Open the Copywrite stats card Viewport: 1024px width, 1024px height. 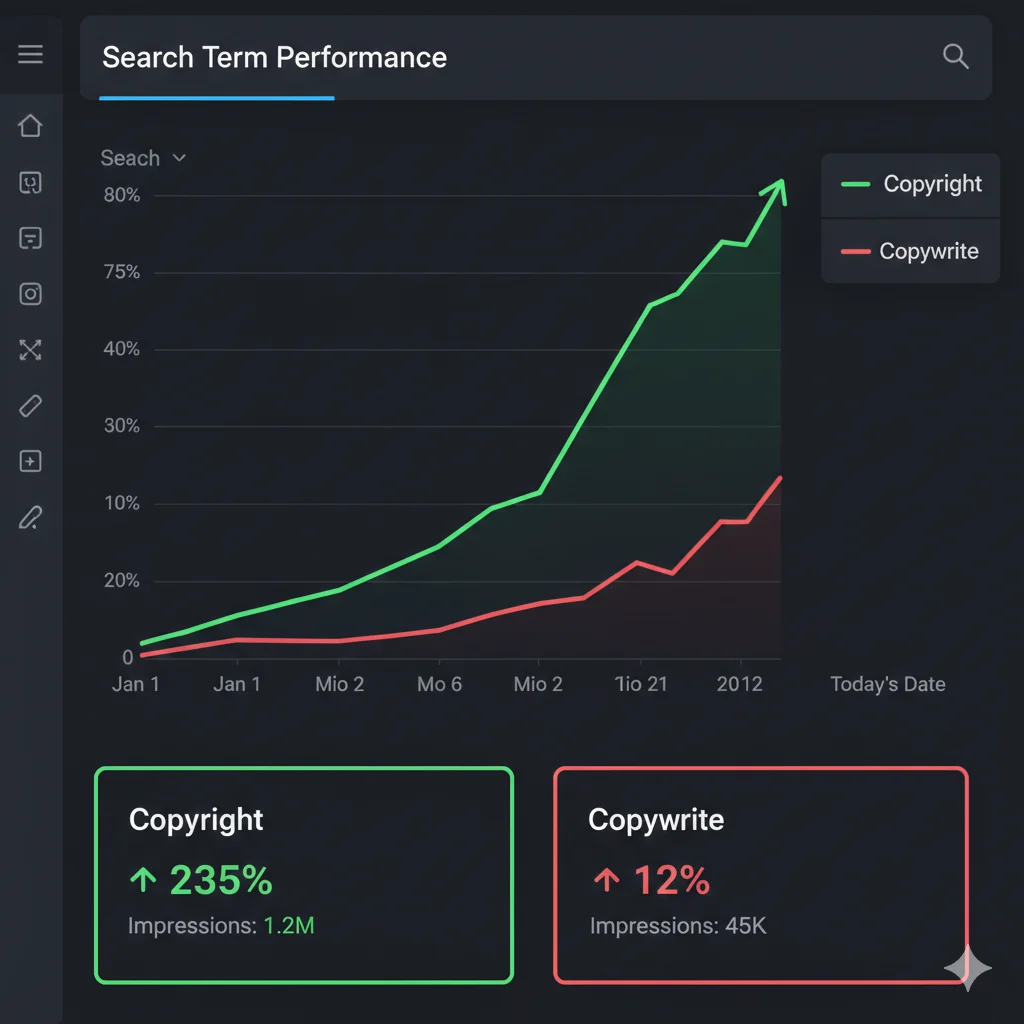[760, 875]
